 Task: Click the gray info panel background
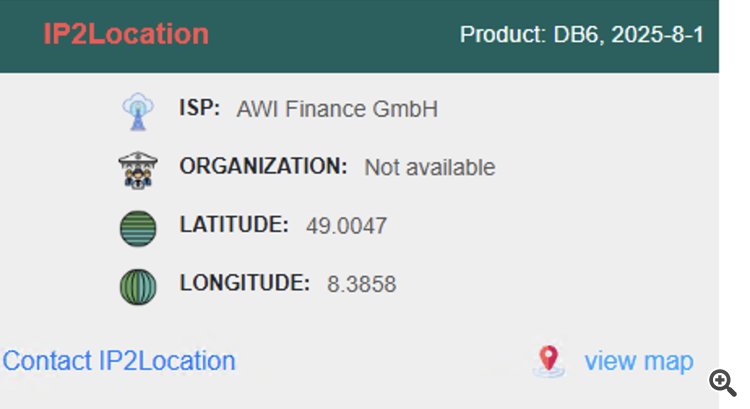pyautogui.click(x=600, y=230)
